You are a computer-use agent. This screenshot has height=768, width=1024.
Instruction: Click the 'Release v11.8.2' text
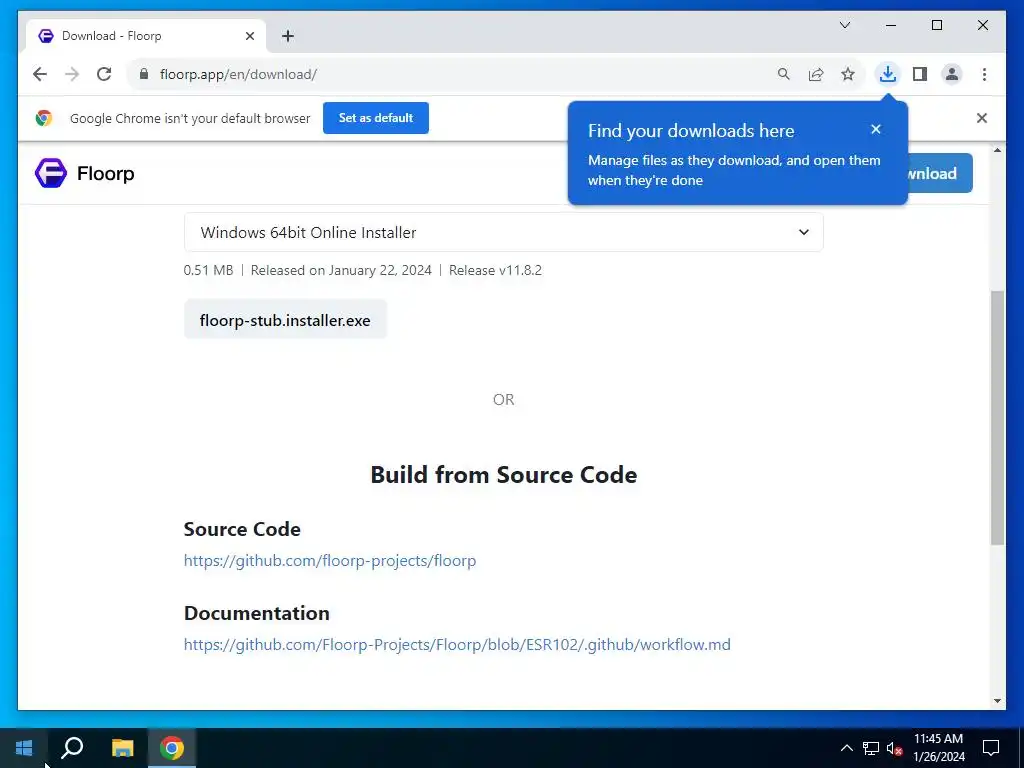[x=495, y=270]
